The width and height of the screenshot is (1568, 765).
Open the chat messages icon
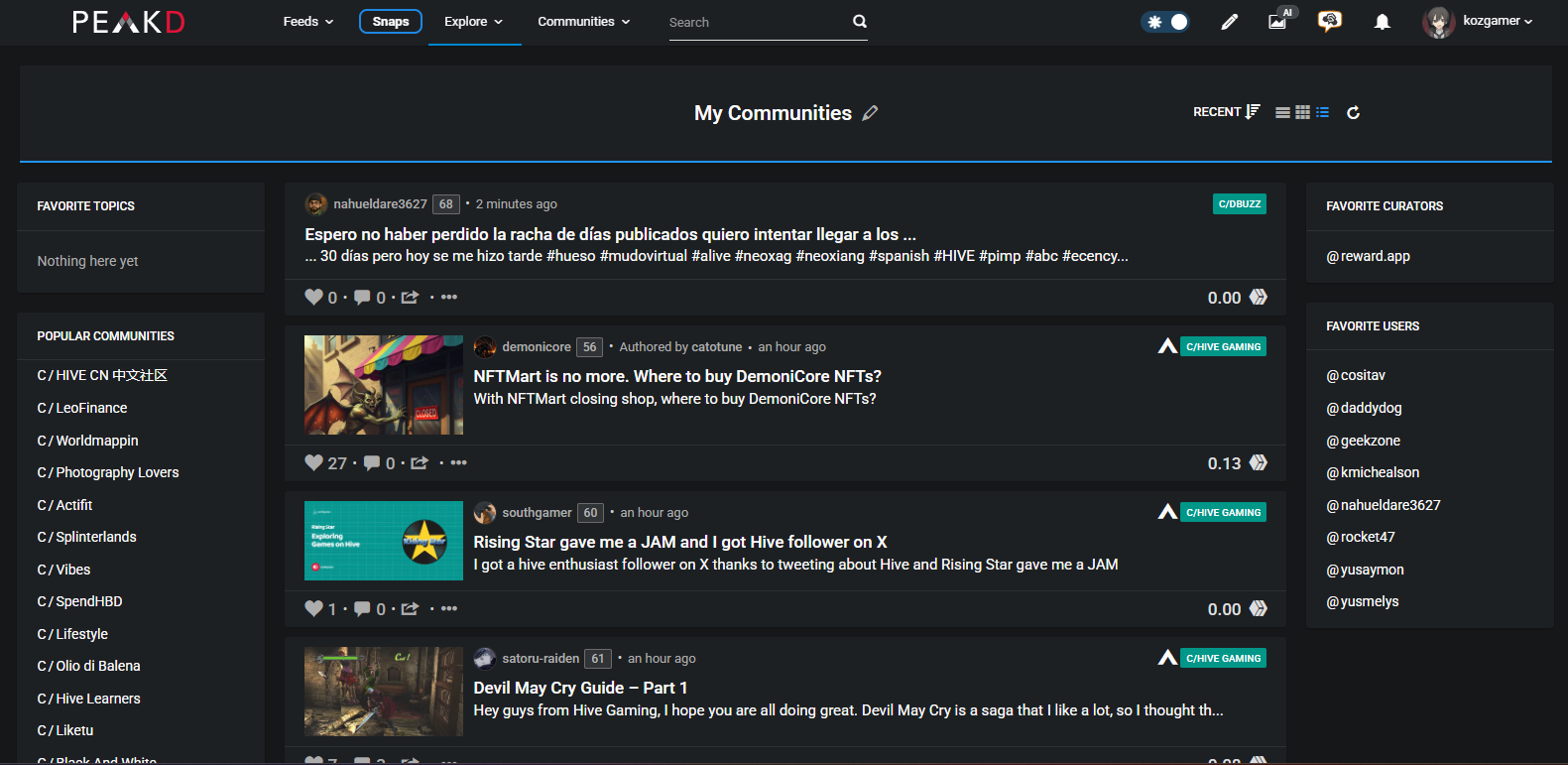(x=1330, y=21)
